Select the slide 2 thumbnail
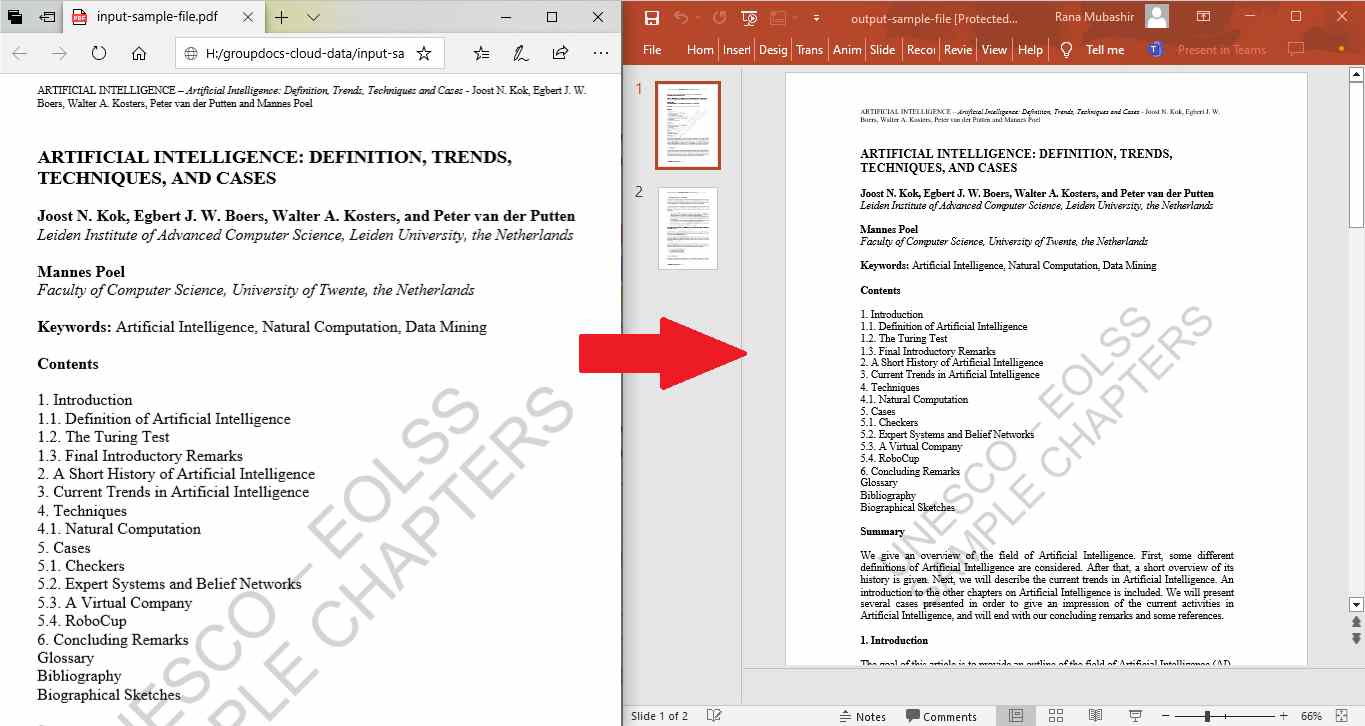Image resolution: width=1365 pixels, height=726 pixels. (688, 228)
